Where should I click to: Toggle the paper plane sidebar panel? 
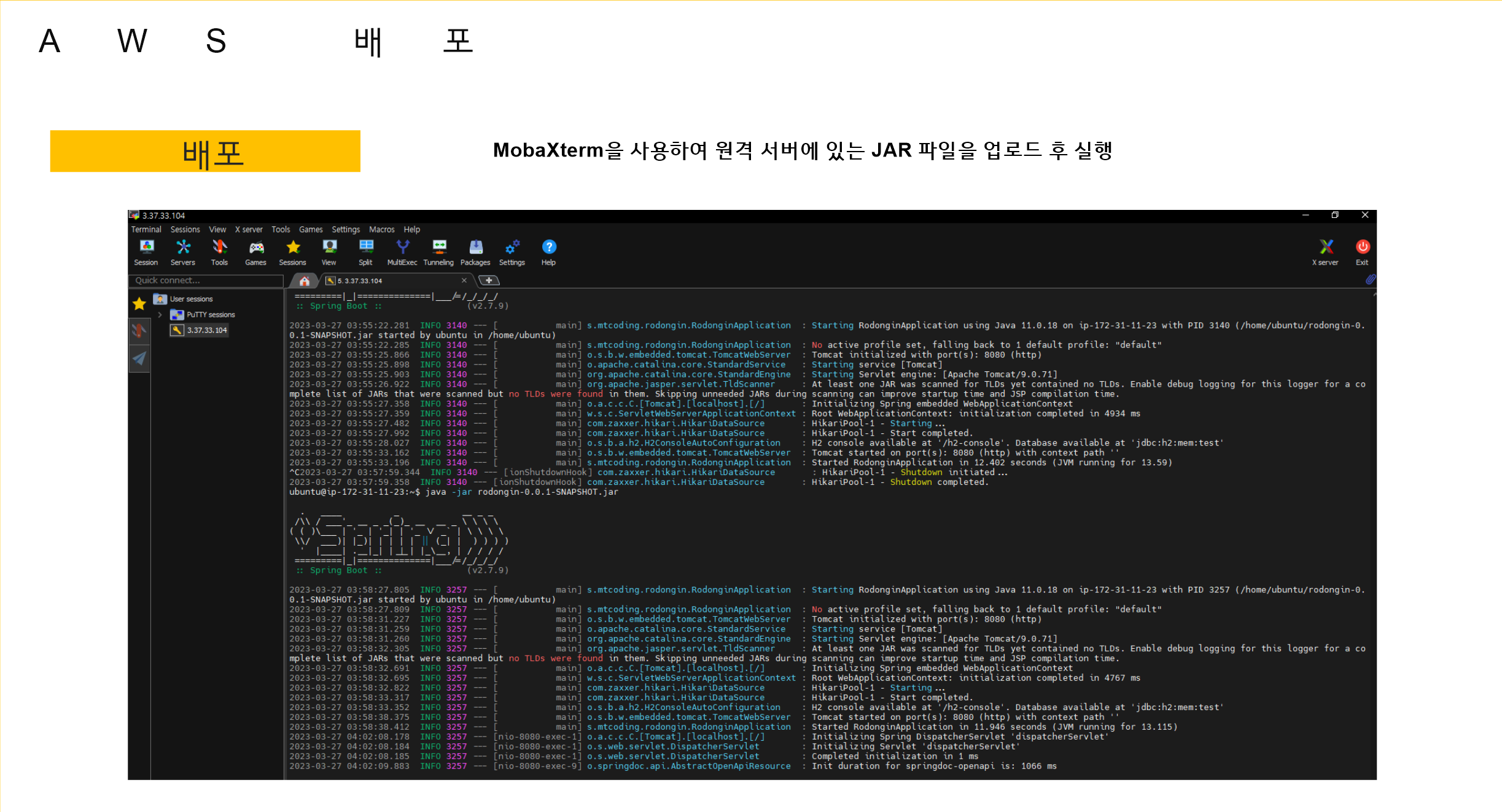pos(139,358)
